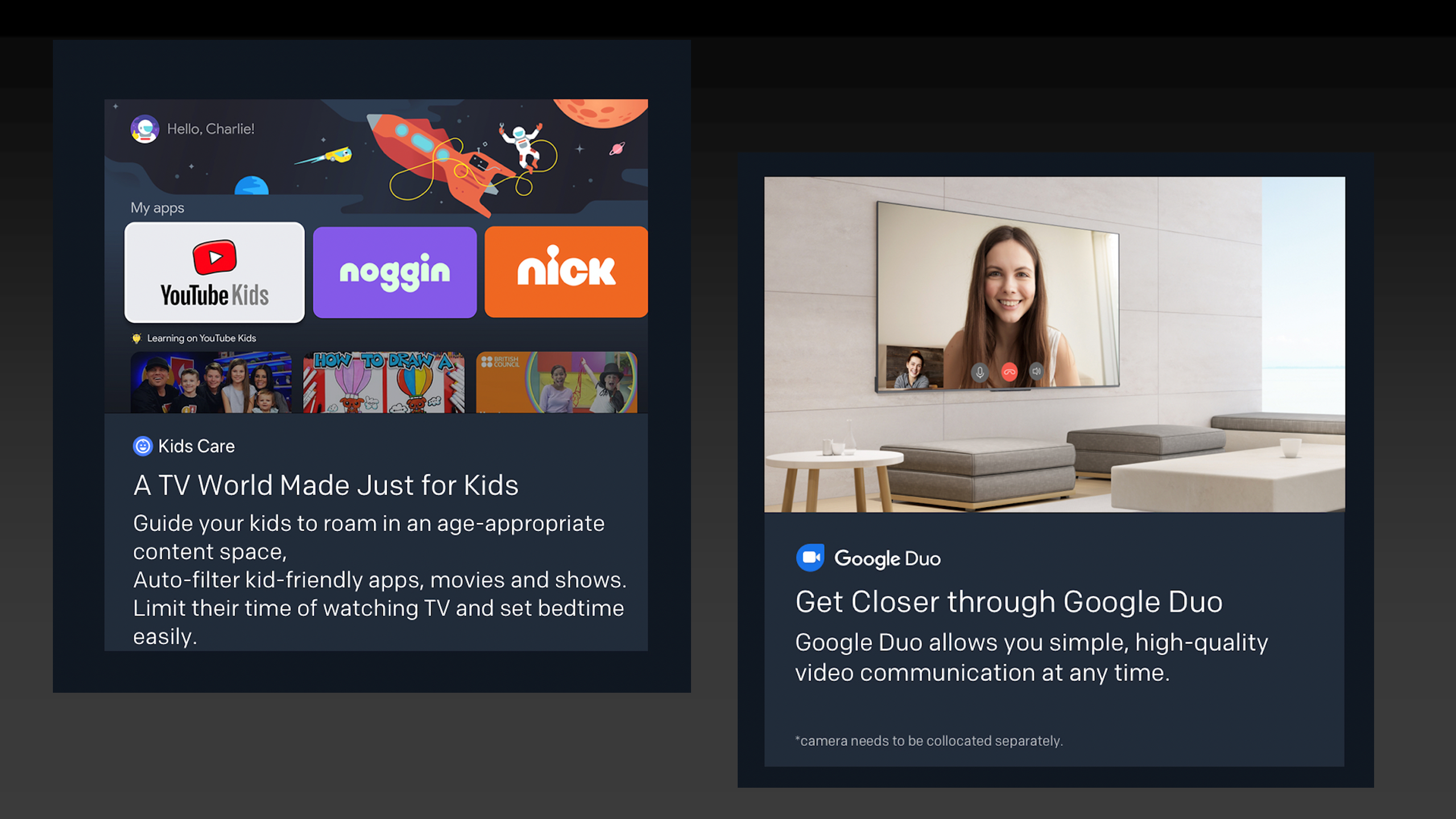This screenshot has width=1456, height=819.
Task: Click the lightbulb icon beside Learning on YouTube Kids
Action: click(136, 338)
